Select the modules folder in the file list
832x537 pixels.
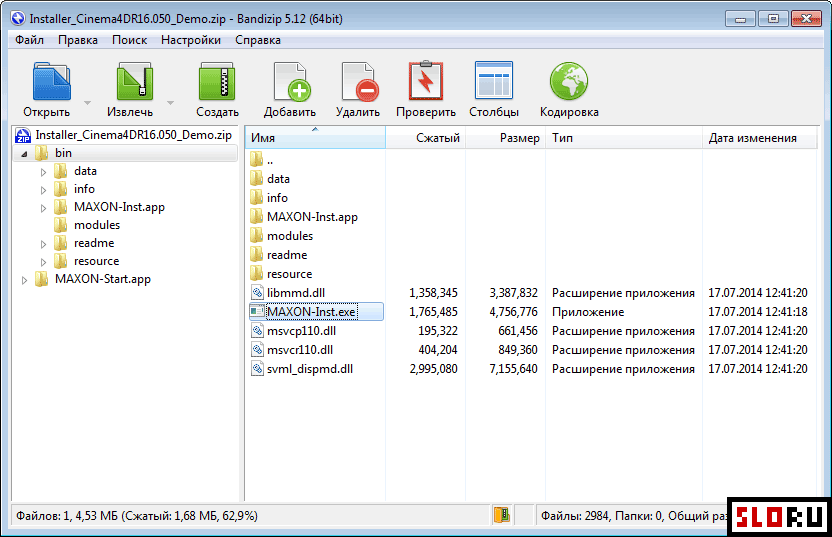click(x=281, y=236)
